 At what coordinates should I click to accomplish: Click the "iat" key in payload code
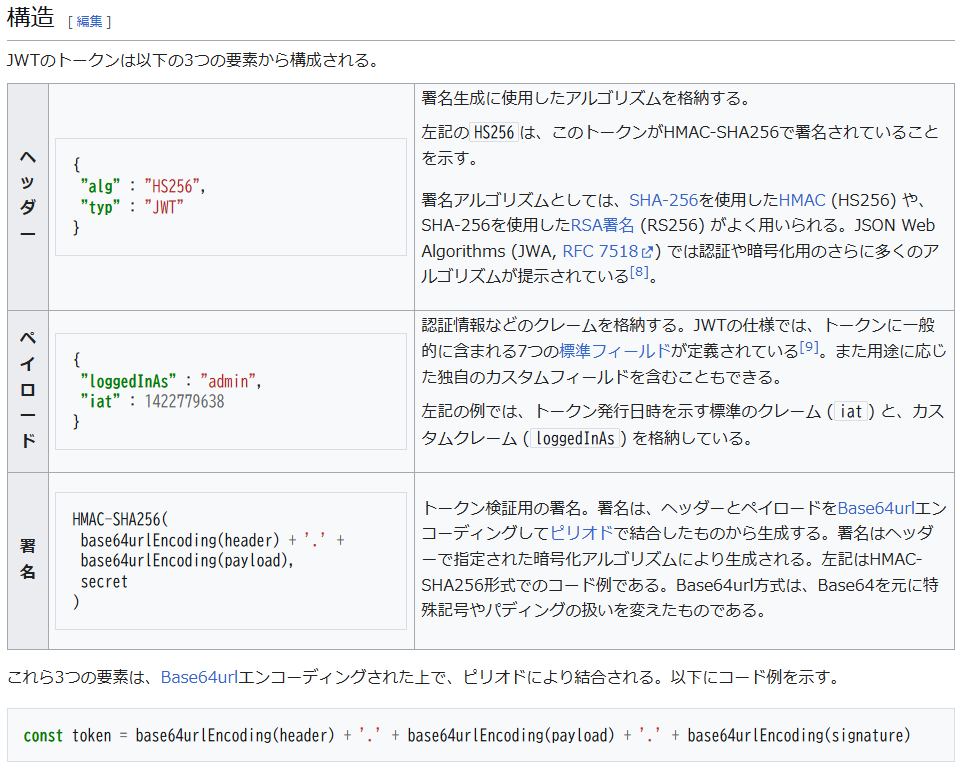pos(101,401)
